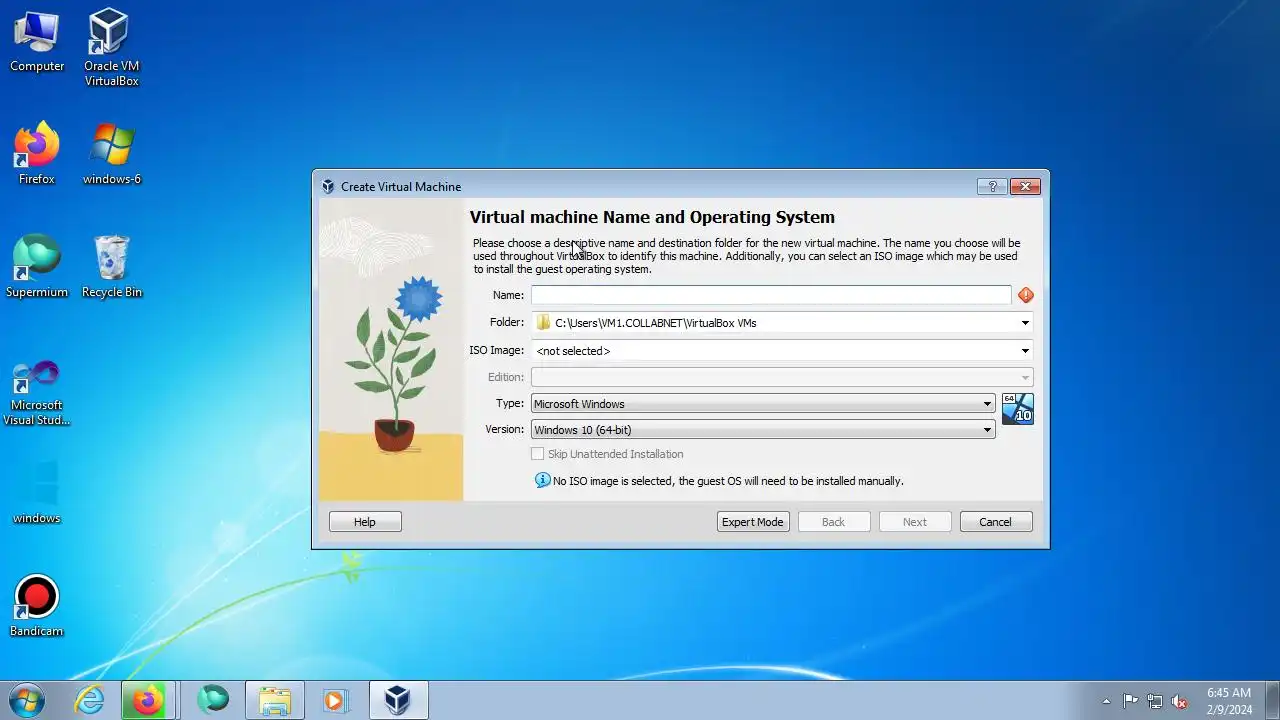Select the Bandicam desktop shortcut
This screenshot has width=1280, height=720.
point(37,605)
